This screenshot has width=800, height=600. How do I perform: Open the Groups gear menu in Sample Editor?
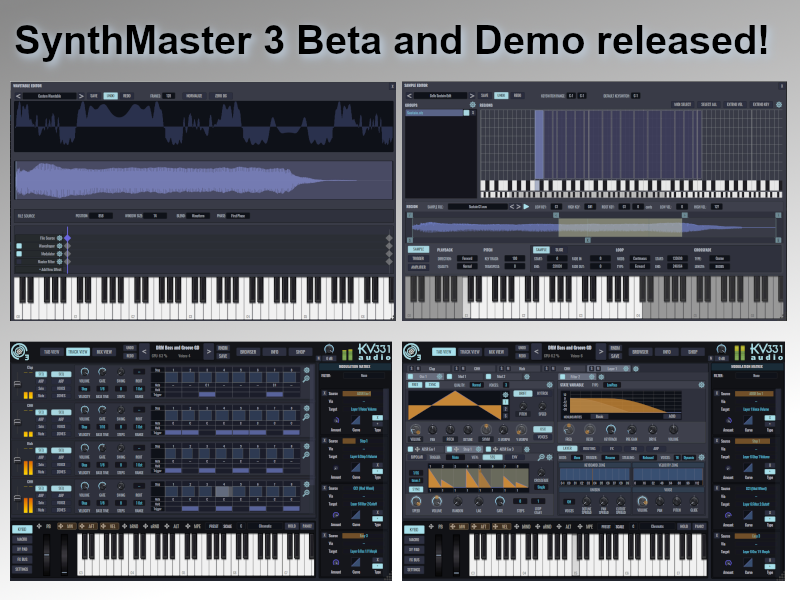[472, 105]
